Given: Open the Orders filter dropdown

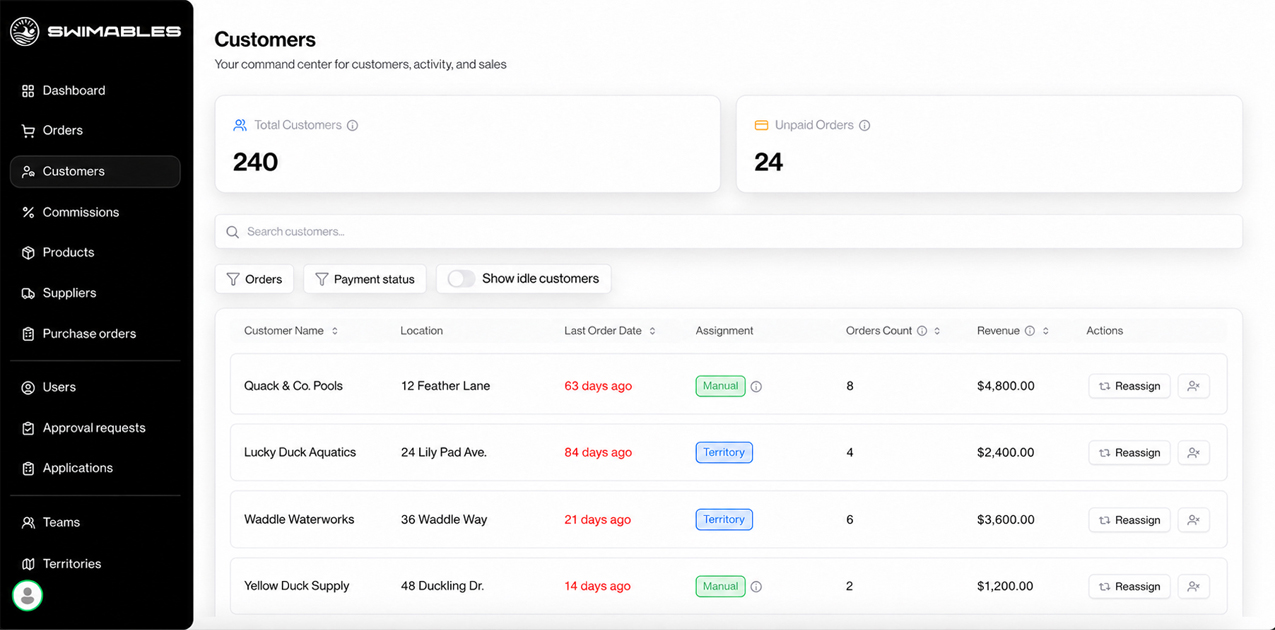Looking at the screenshot, I should tap(254, 279).
